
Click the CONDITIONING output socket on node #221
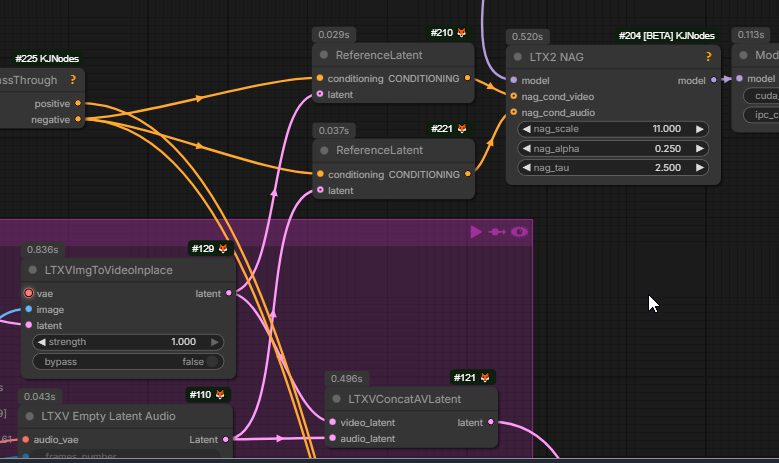tap(468, 174)
